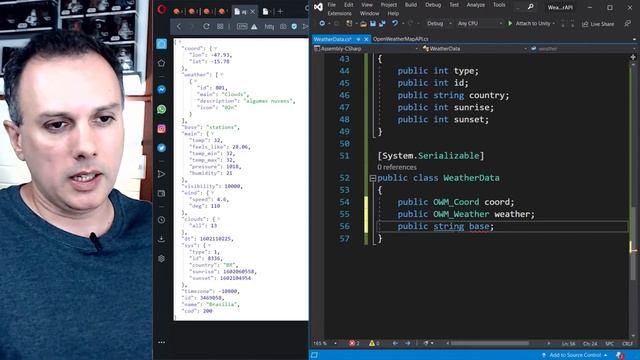Open the Opera sidebar downloads icon
The width and height of the screenshot is (640, 360).
[162, 239]
